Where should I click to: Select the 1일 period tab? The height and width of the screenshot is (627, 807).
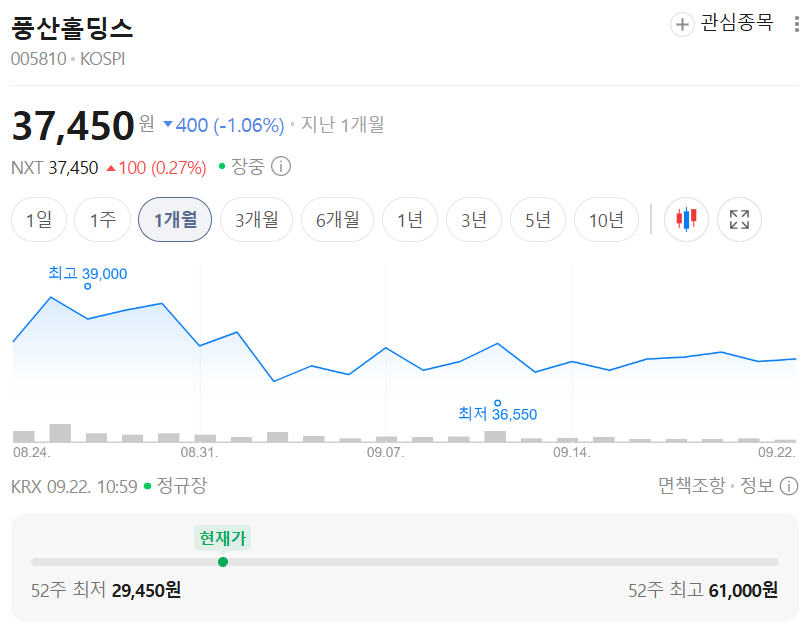[x=39, y=220]
